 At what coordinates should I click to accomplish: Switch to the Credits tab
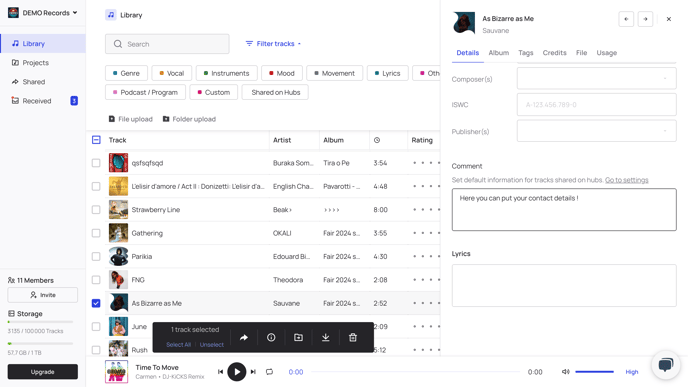[555, 53]
